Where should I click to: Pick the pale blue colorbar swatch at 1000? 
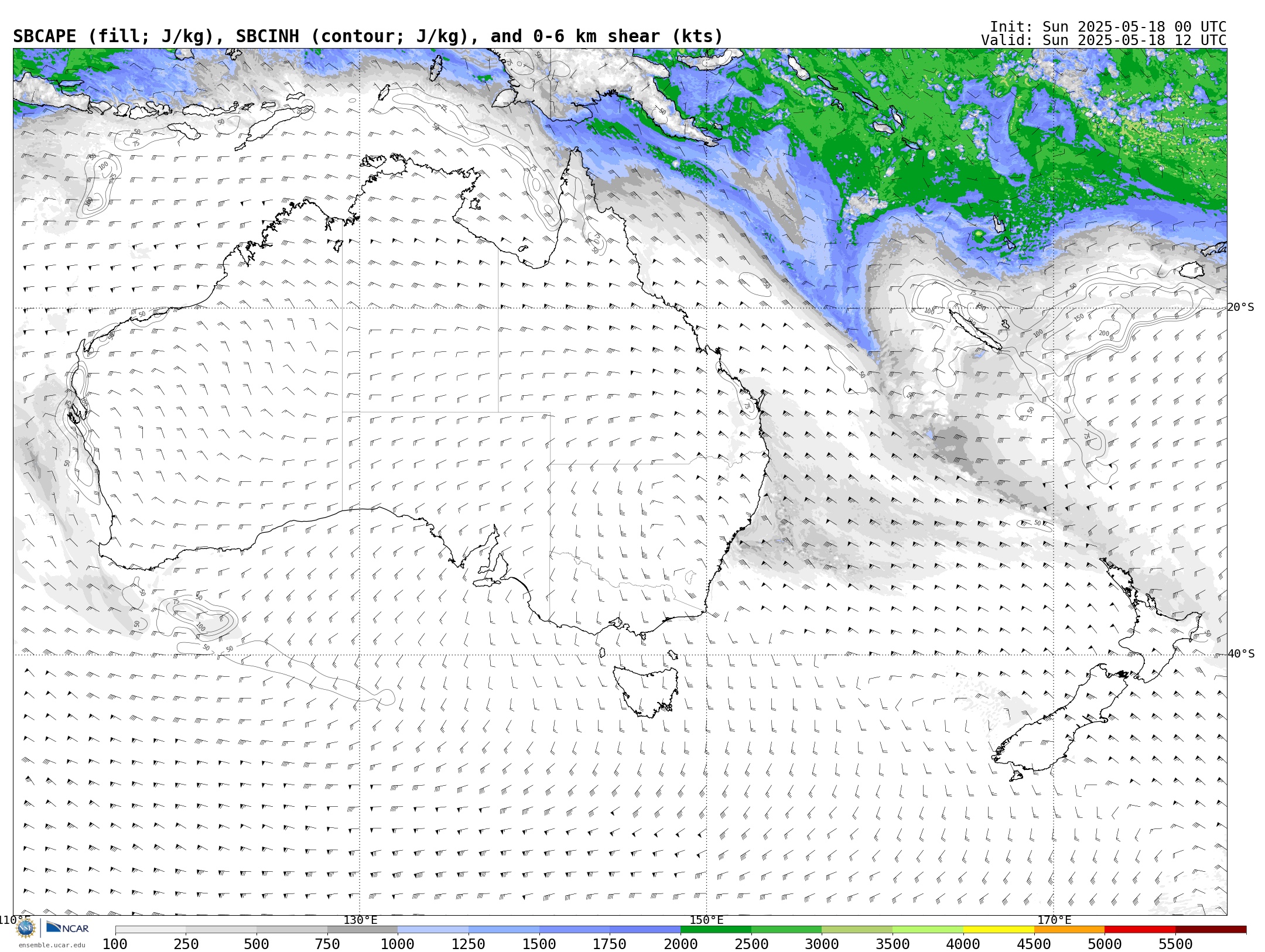pyautogui.click(x=433, y=930)
